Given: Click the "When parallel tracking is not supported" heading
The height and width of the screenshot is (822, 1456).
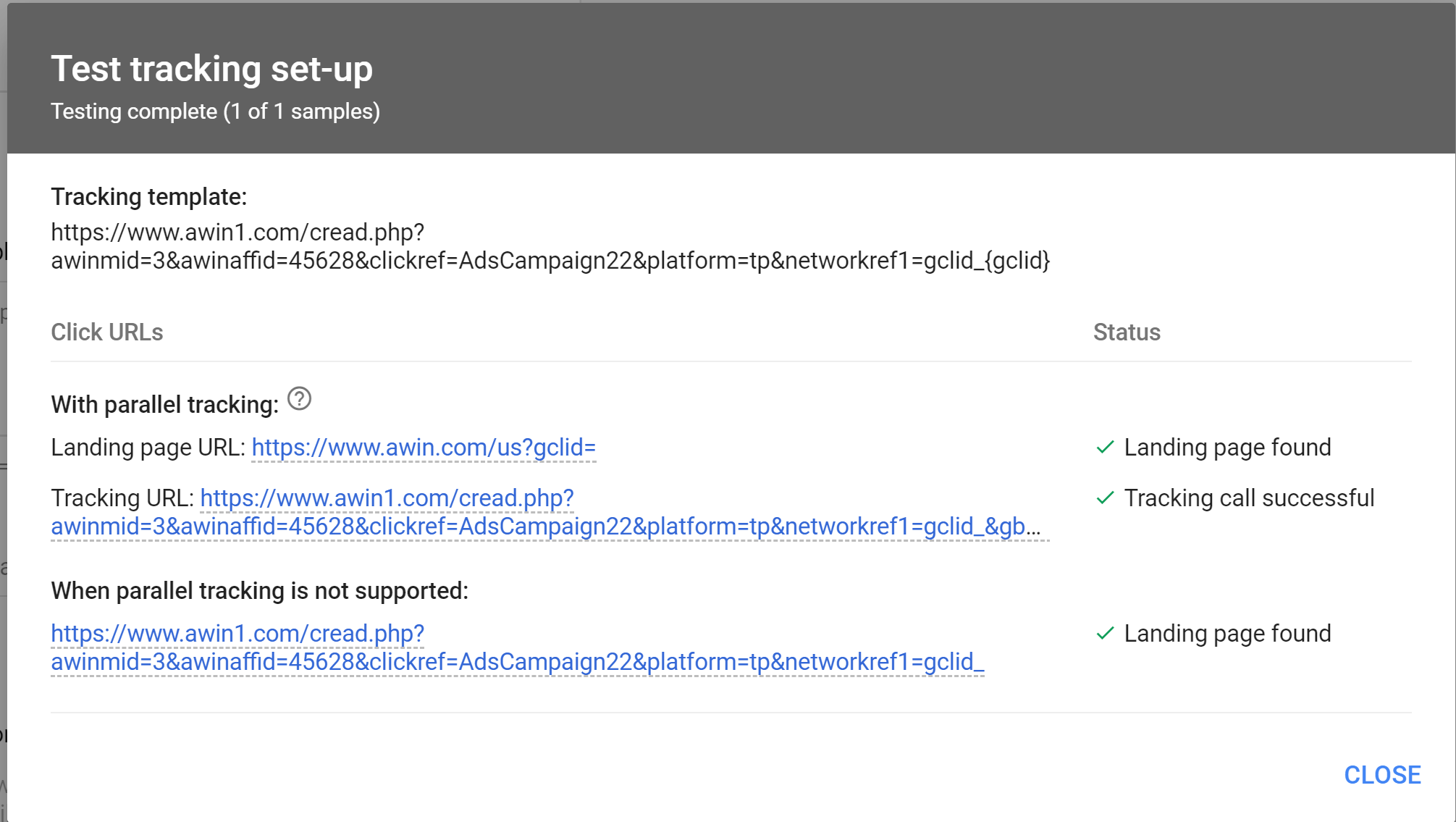Looking at the screenshot, I should [259, 590].
